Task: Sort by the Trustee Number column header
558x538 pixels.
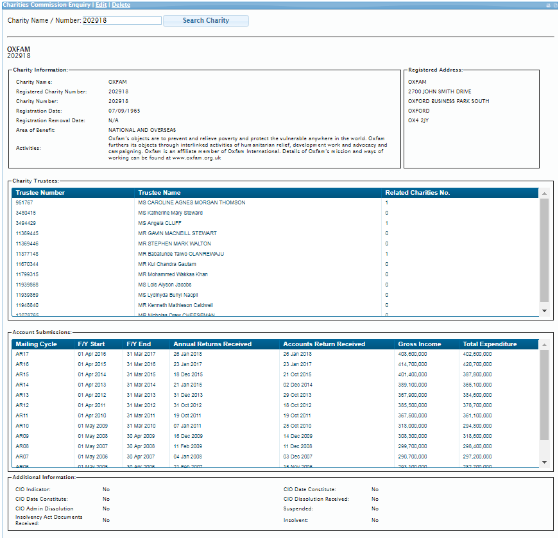Action: tap(73, 192)
